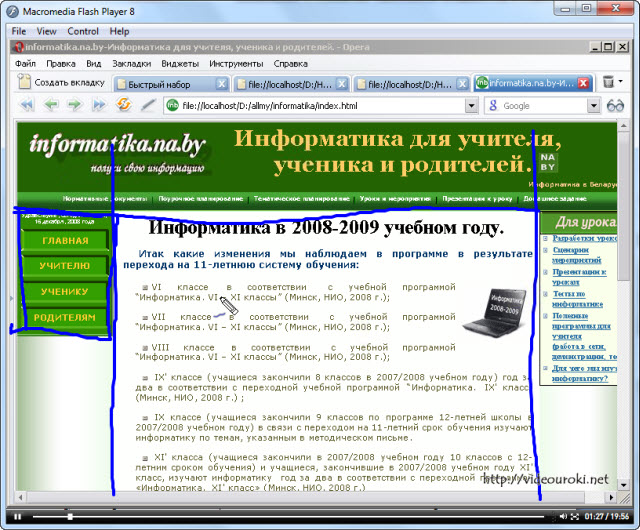Screen dimensions: 640x530
Task: Go back with the green back arrow
Action: coord(51,105)
